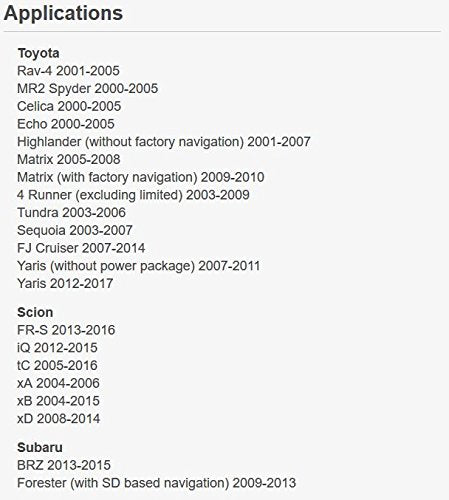Select the MR2 Spyder 2000-2005 line
The width and height of the screenshot is (449, 500).
88,89
